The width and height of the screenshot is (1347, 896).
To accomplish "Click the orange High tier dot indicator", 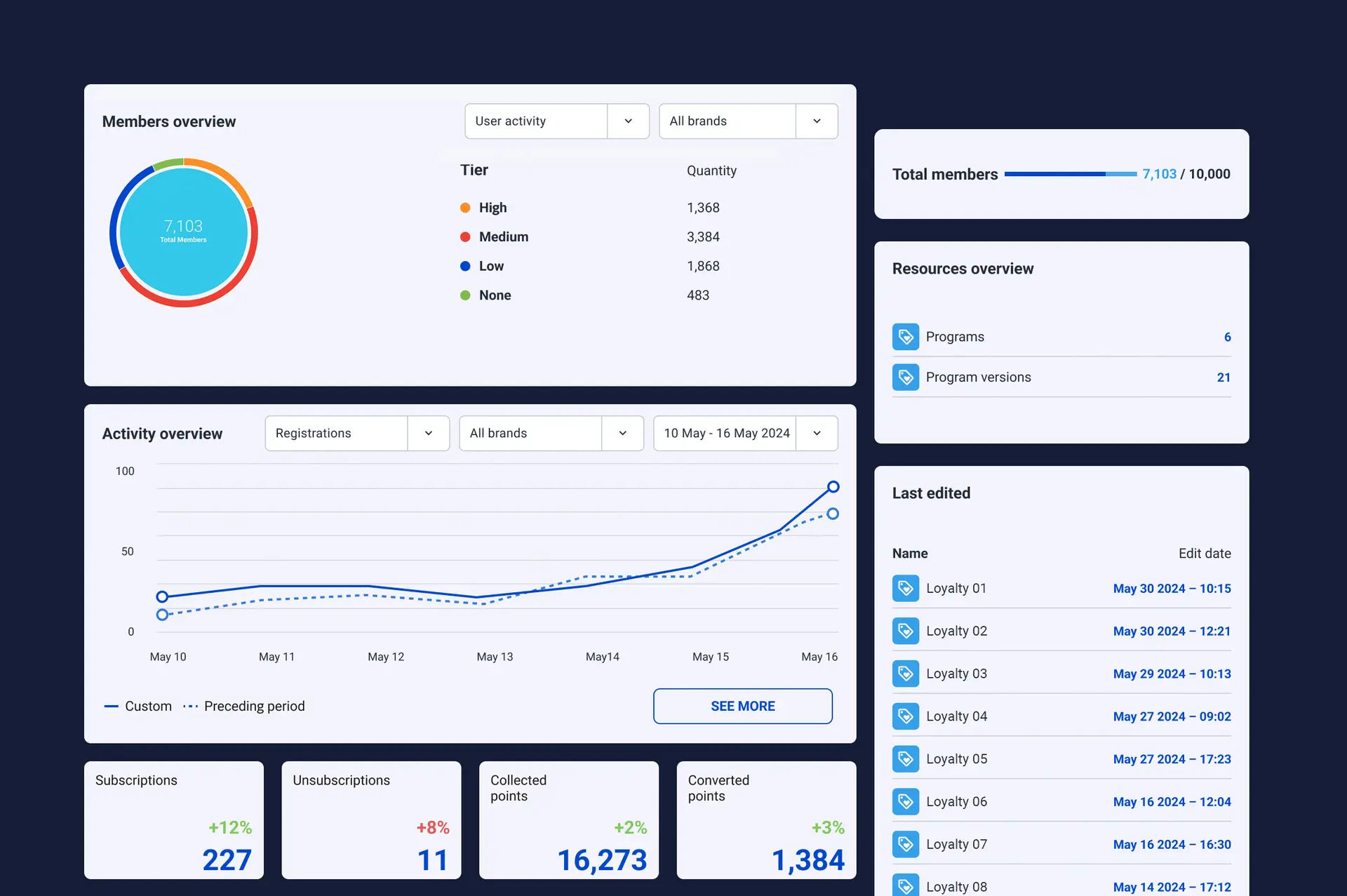I will tap(465, 208).
